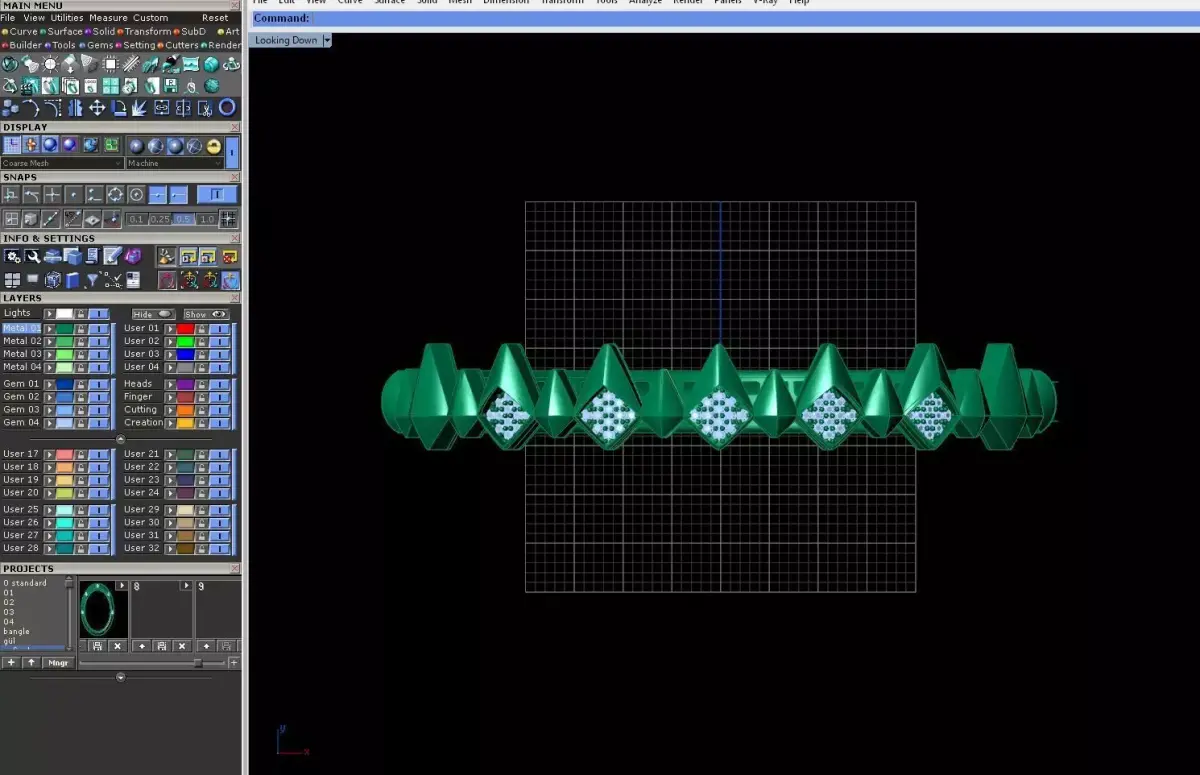The image size is (1200, 775).
Task: Open the Measure menu
Action: pos(108,18)
